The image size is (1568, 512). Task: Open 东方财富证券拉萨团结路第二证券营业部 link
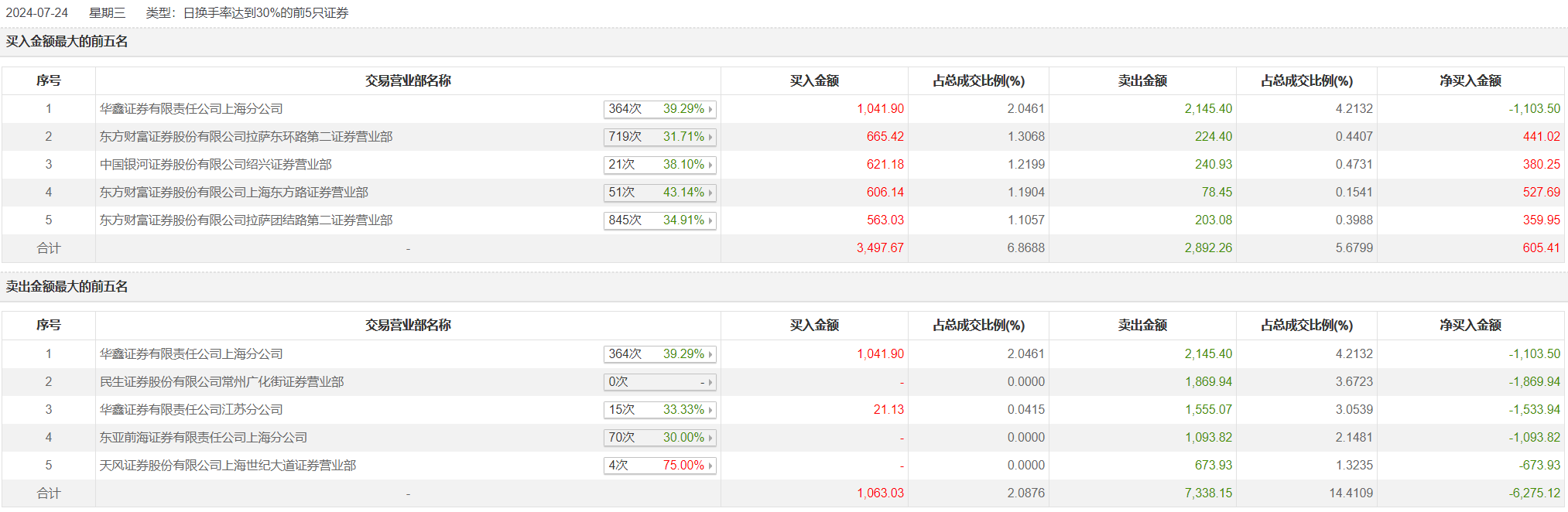[x=246, y=220]
